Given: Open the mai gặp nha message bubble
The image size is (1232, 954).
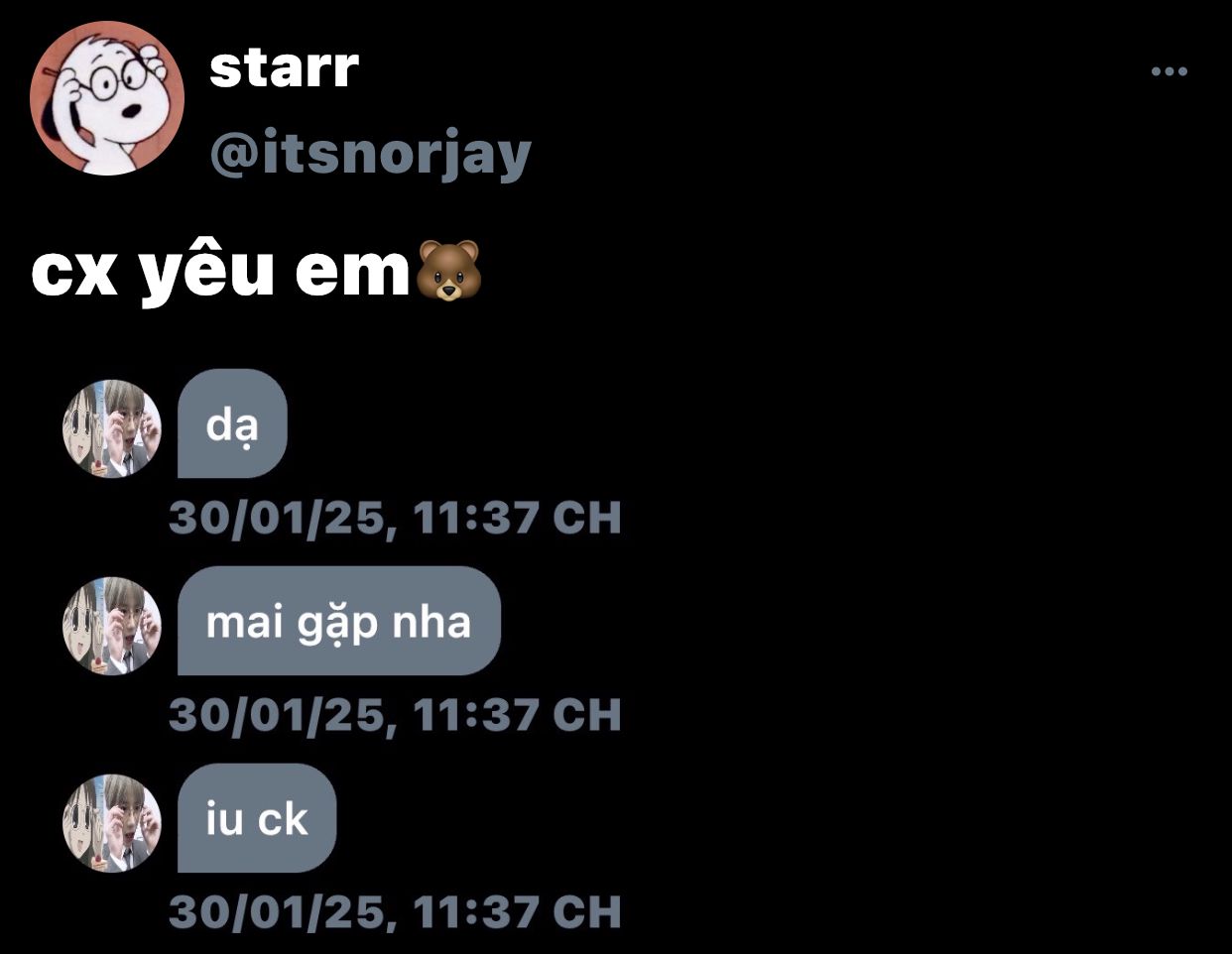Looking at the screenshot, I should click(338, 621).
